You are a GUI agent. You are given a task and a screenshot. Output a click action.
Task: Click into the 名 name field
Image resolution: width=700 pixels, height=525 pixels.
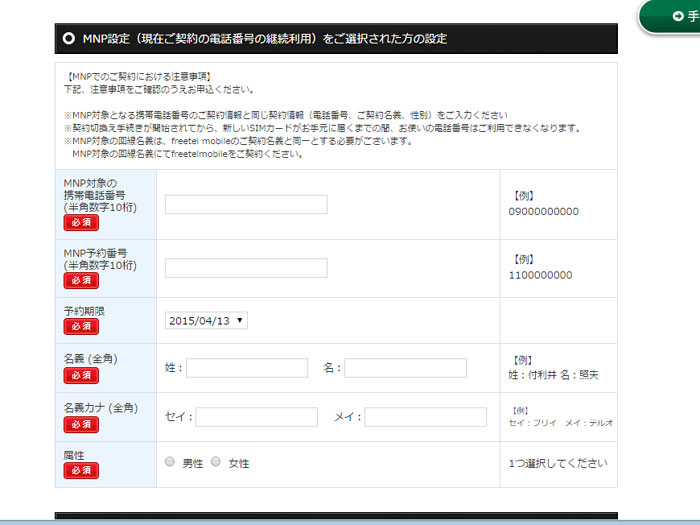[405, 368]
